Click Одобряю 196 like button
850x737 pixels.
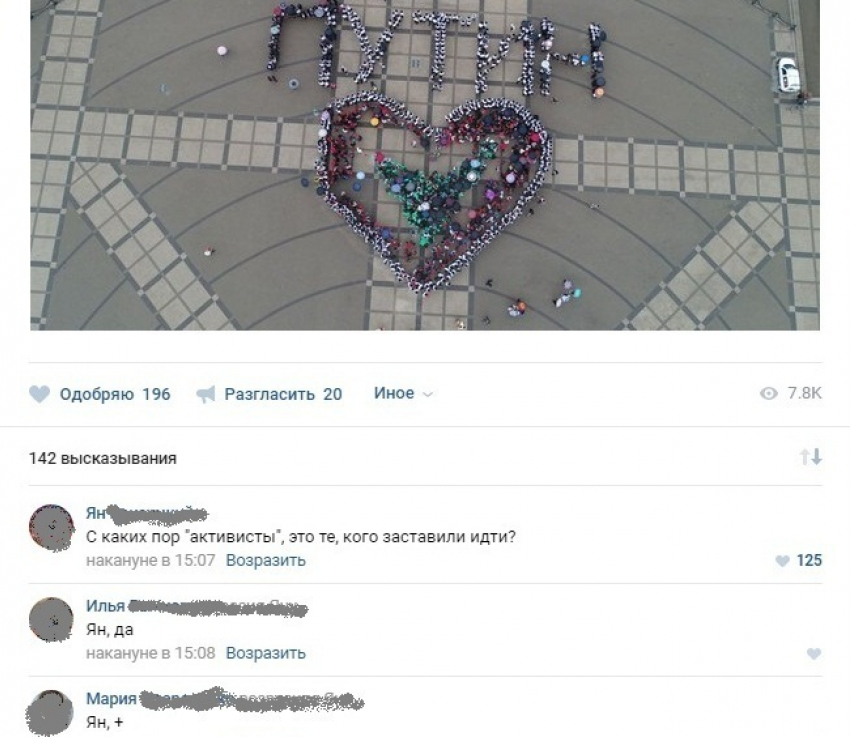[x=100, y=394]
